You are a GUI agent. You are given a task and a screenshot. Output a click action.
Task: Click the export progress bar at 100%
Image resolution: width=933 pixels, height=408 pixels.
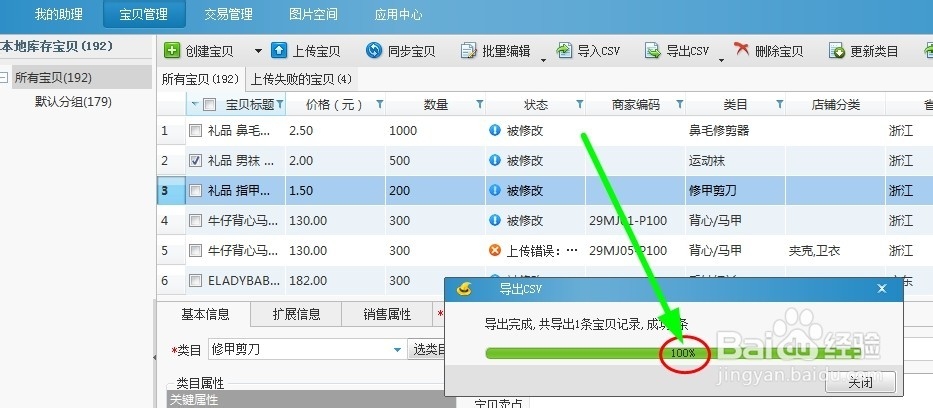coord(673,353)
